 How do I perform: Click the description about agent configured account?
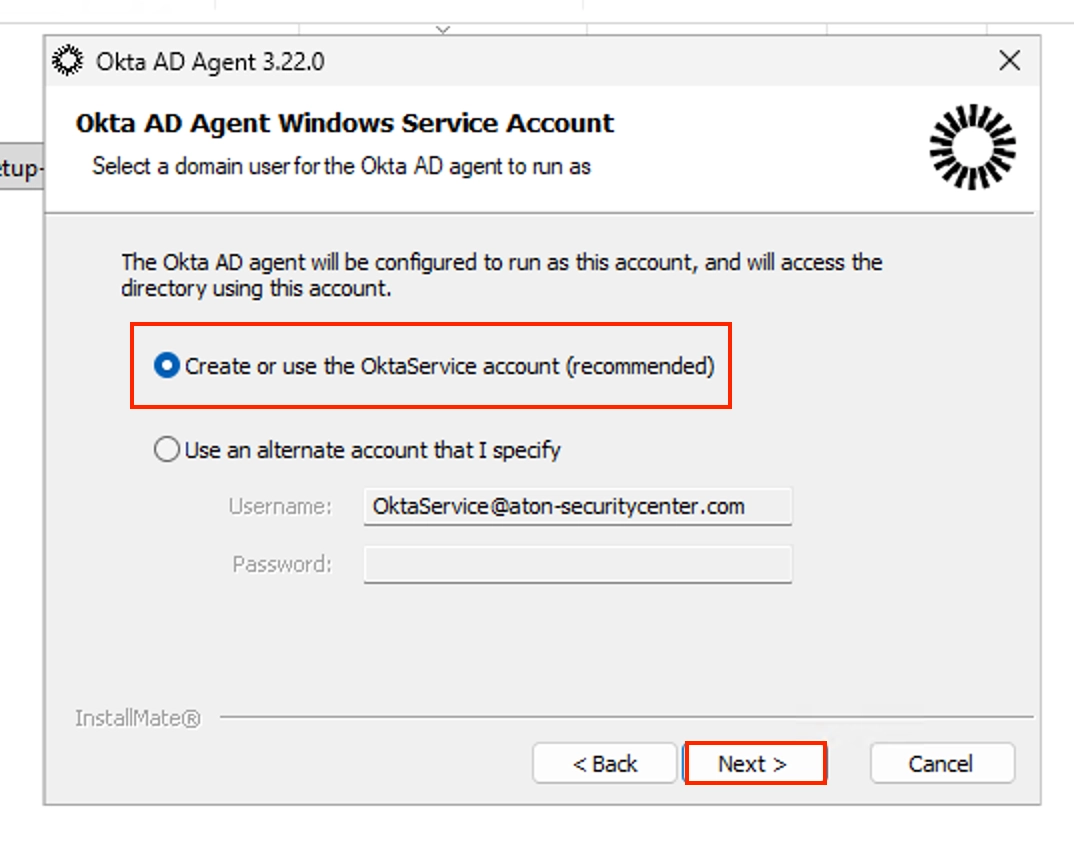(501, 275)
